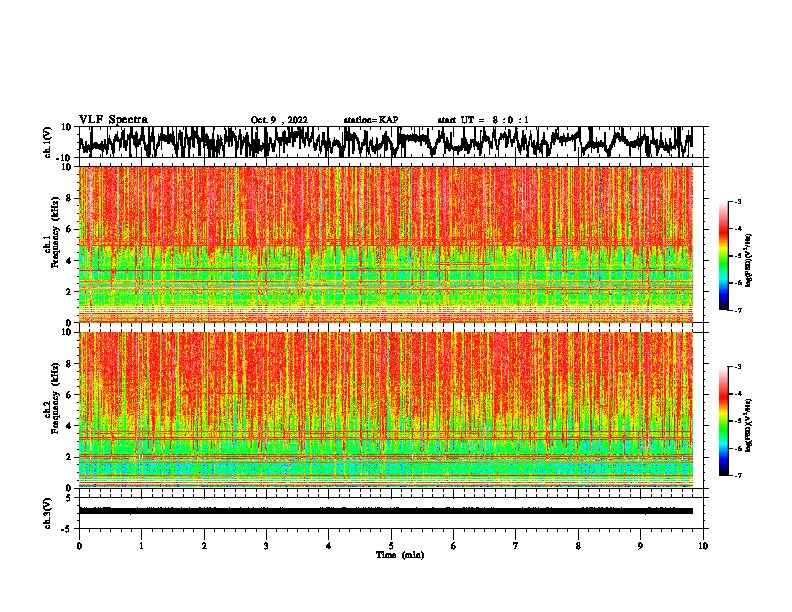
Task: Click the date text "Oct. 9 , 2022"
Action: coord(279,120)
